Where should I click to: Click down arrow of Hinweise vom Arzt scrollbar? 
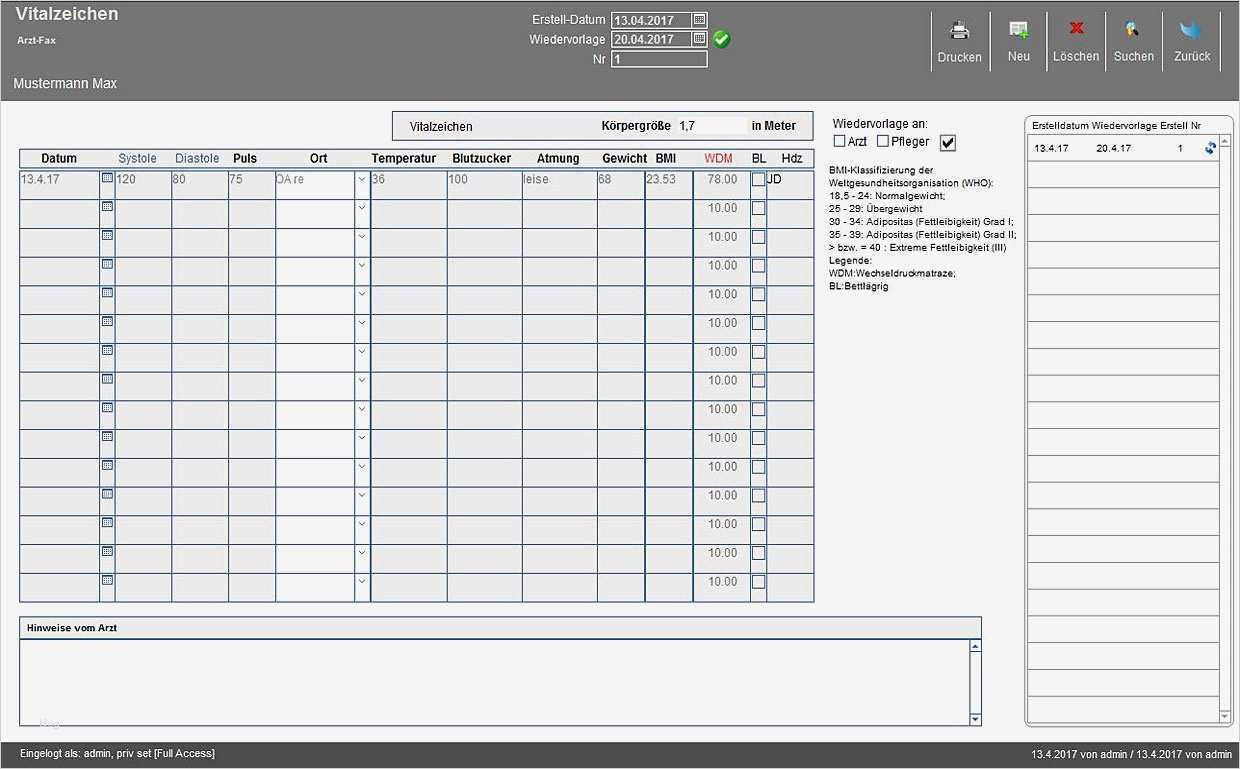coord(975,719)
